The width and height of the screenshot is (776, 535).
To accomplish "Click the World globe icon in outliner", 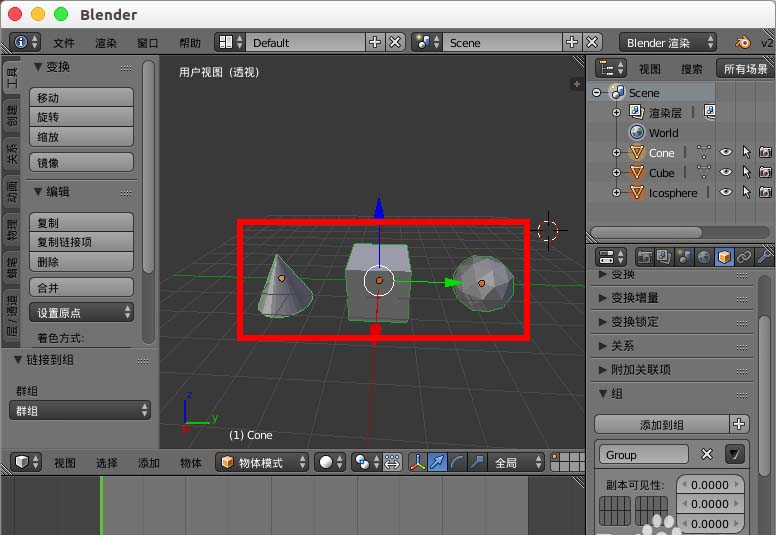I will point(637,132).
